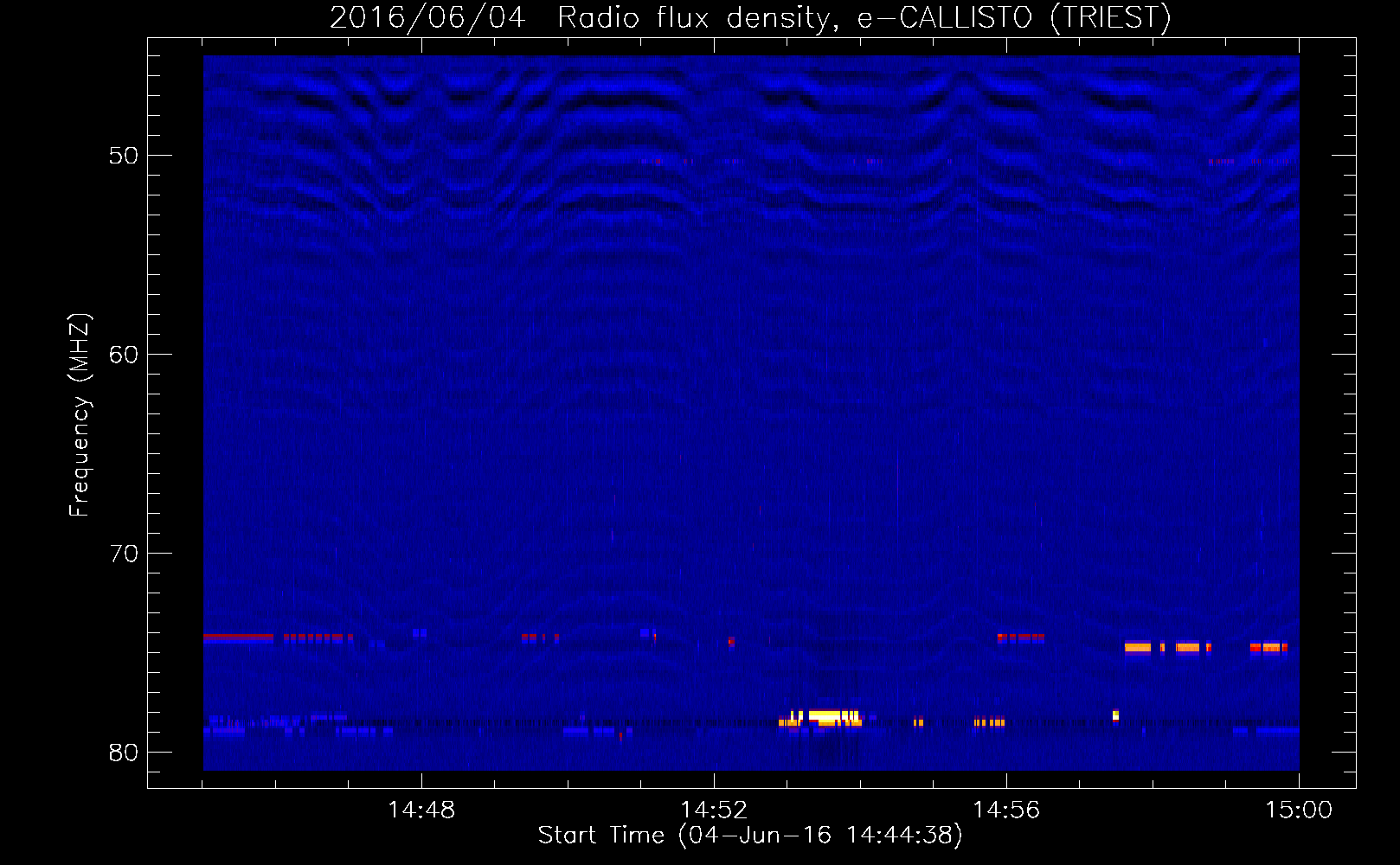Click the red interference line at the left edge, just below 74 MHz
1400x865 pixels.
238,638
